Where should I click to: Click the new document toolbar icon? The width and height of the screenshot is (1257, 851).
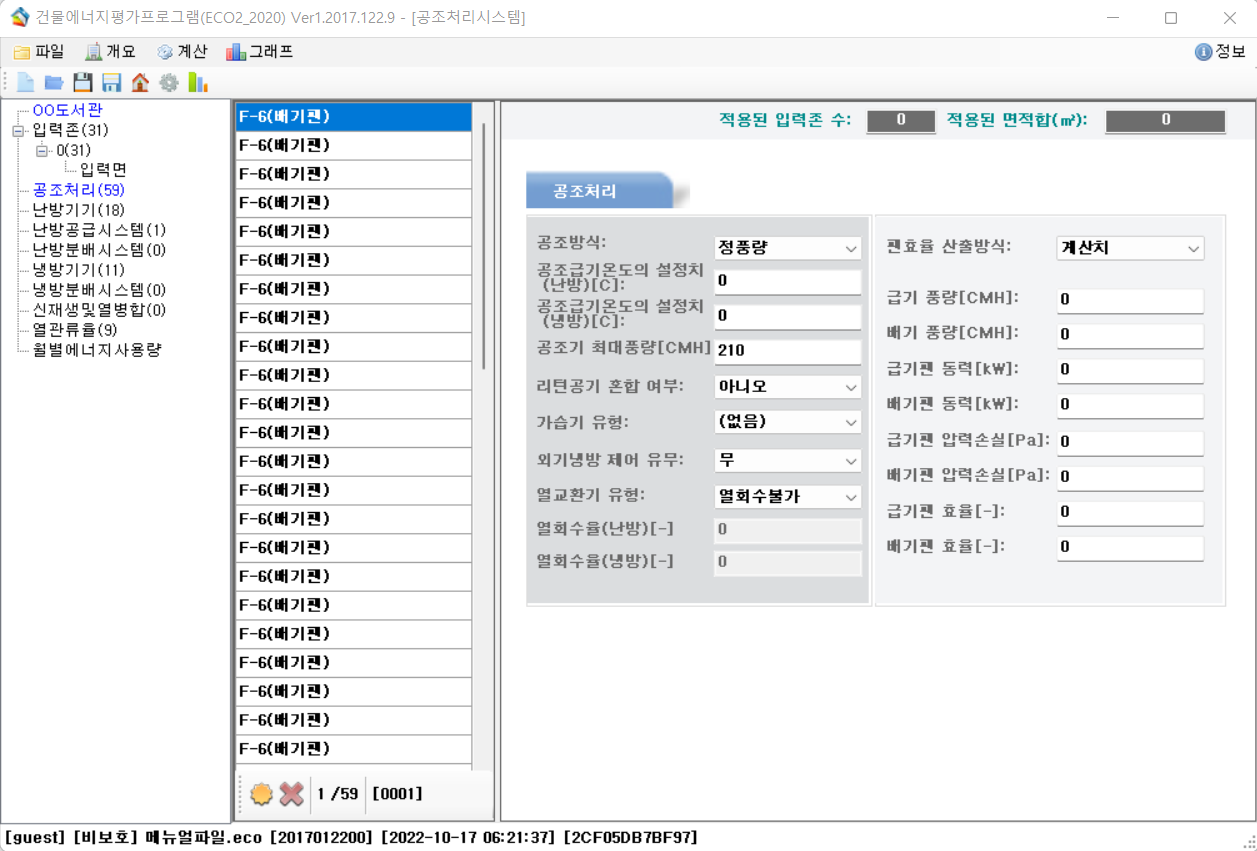click(x=25, y=83)
